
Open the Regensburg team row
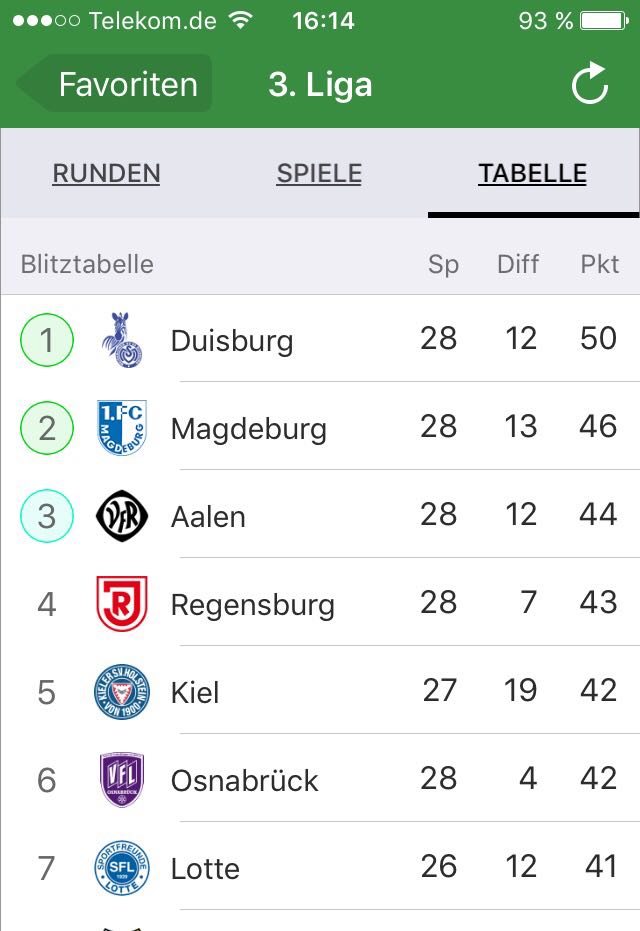click(320, 603)
